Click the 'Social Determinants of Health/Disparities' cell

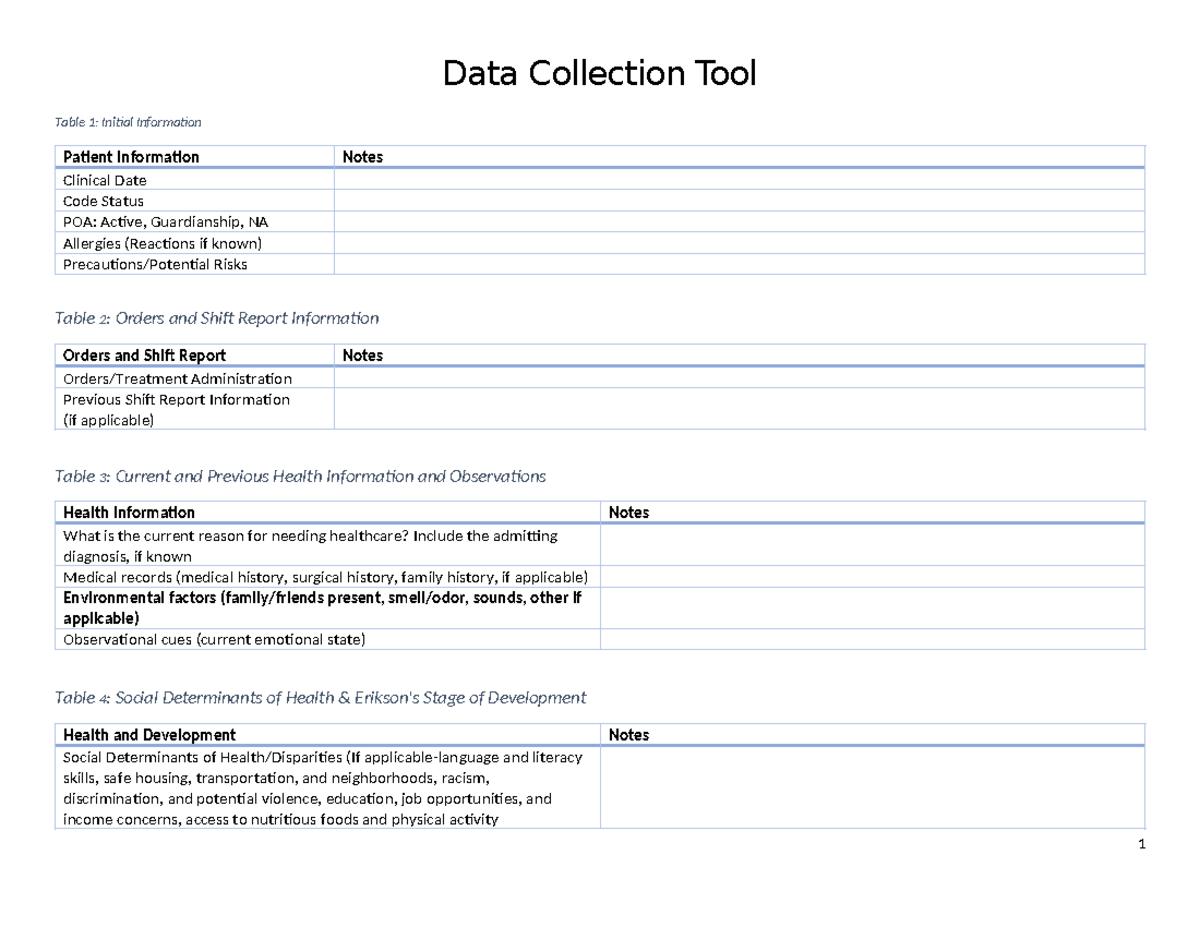[x=327, y=788]
